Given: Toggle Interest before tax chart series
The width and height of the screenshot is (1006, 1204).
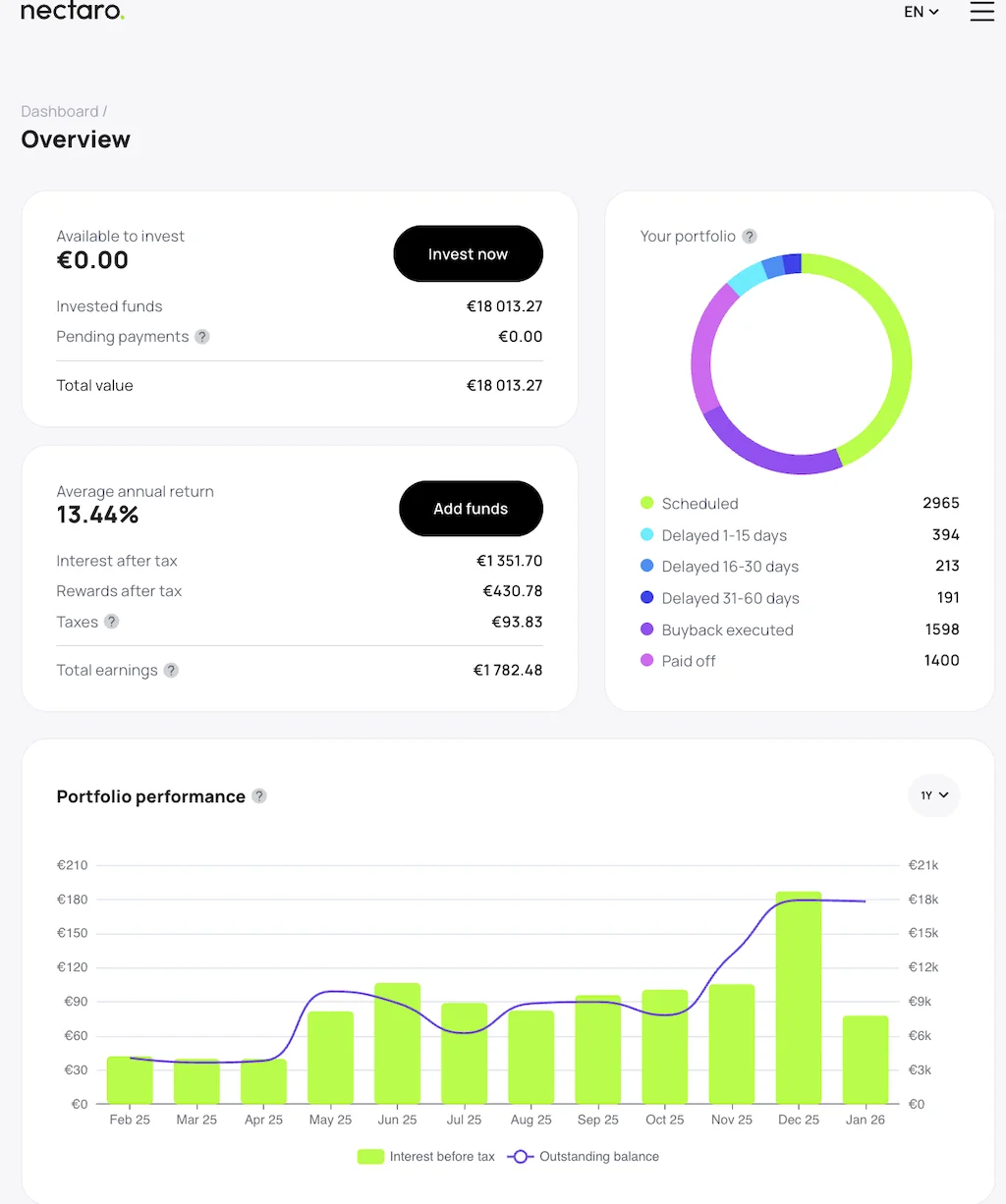Looking at the screenshot, I should (x=427, y=1157).
